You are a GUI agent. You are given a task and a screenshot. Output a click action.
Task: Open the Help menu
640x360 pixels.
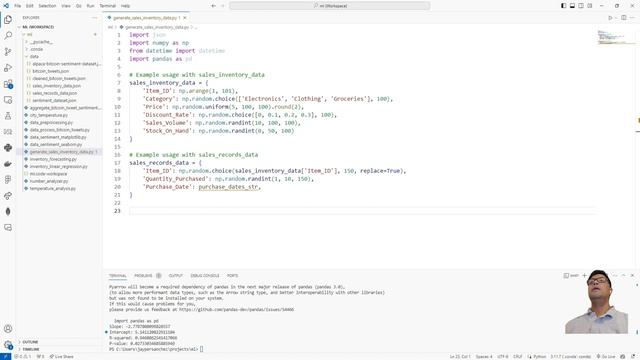coord(125,6)
